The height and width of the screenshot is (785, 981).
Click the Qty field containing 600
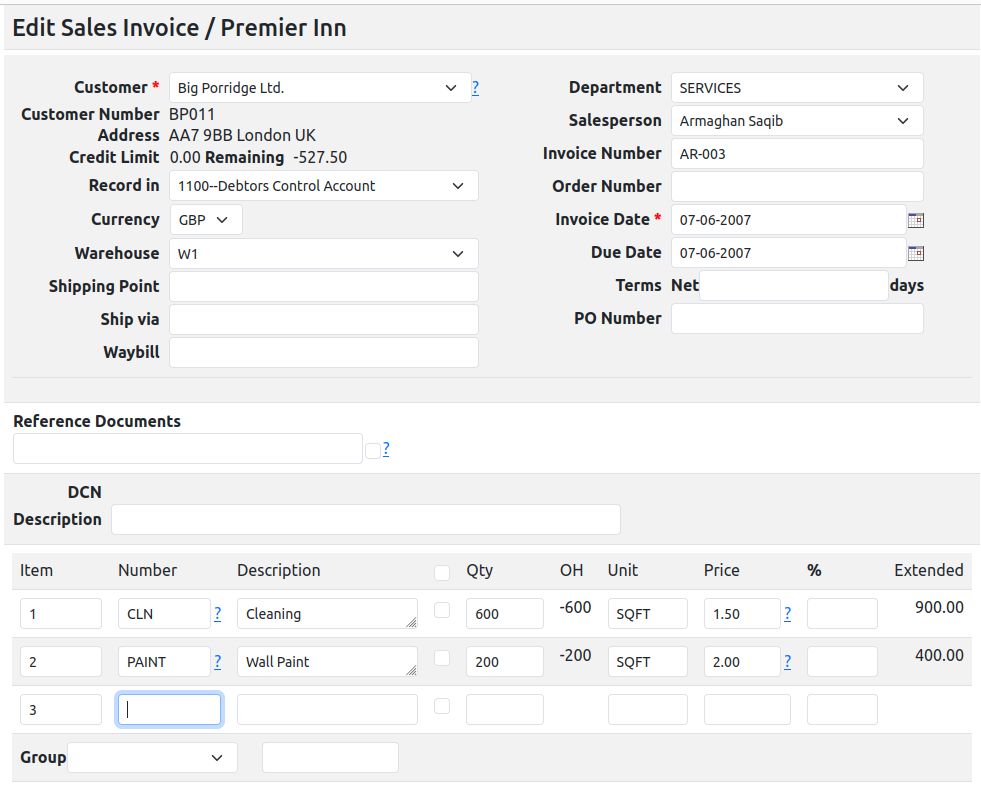tap(504, 614)
